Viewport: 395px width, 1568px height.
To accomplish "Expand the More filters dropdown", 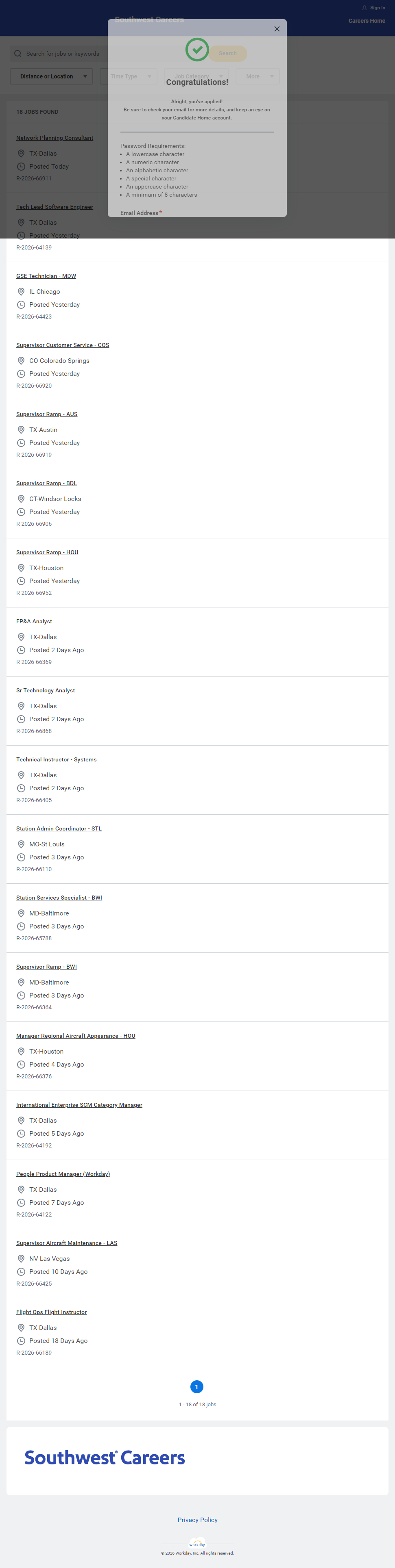I will point(257,77).
